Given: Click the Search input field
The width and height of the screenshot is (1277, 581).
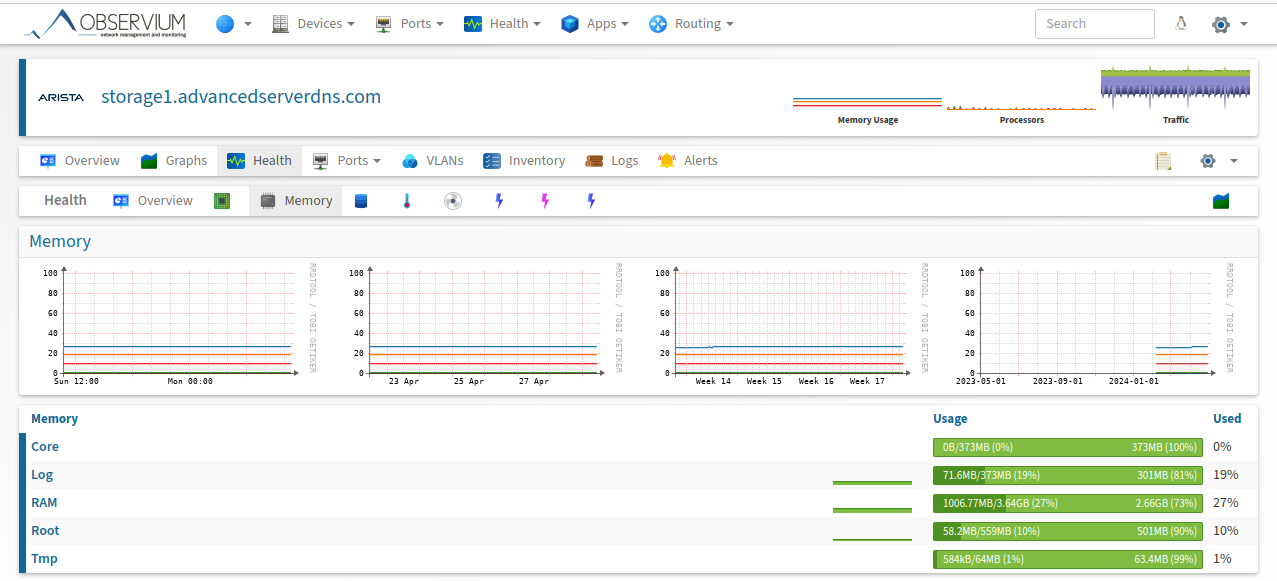Looking at the screenshot, I should (1094, 24).
